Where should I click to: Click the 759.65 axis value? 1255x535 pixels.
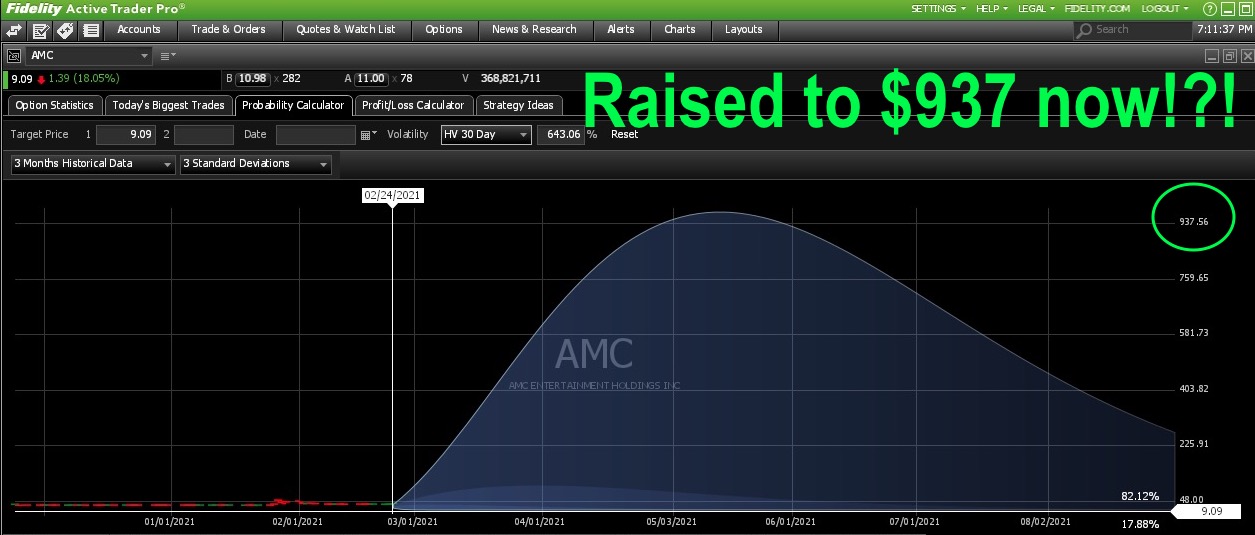pos(1194,278)
